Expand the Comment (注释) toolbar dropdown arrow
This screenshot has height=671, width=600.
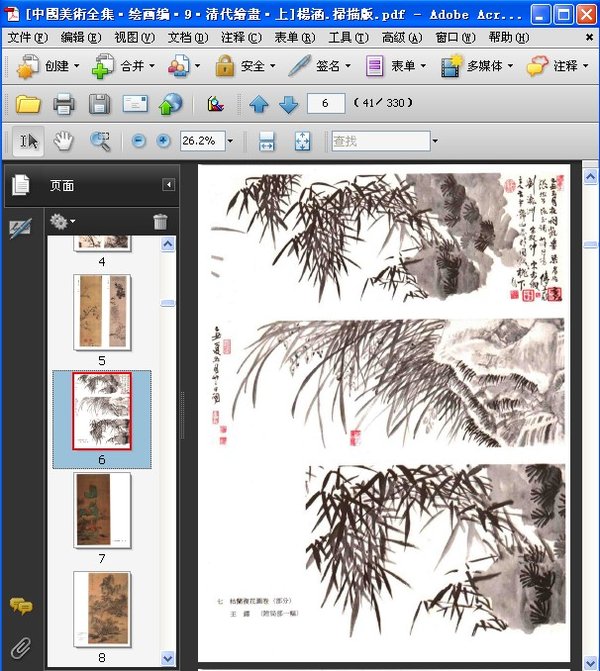click(586, 66)
